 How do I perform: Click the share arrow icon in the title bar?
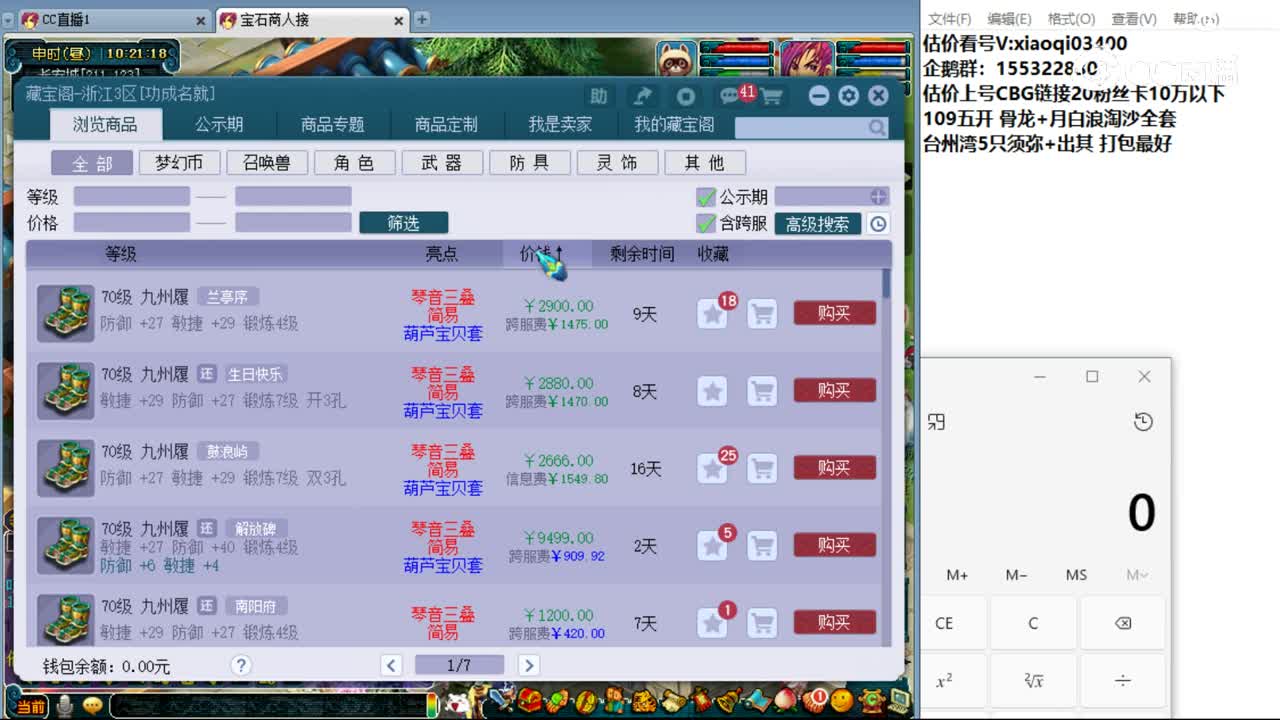point(643,95)
